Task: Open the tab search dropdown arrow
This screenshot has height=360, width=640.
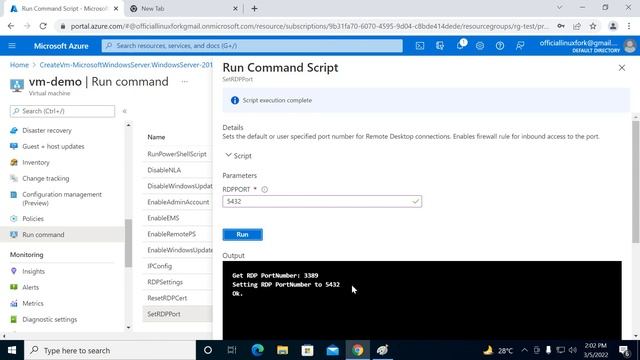Action: [560, 8]
